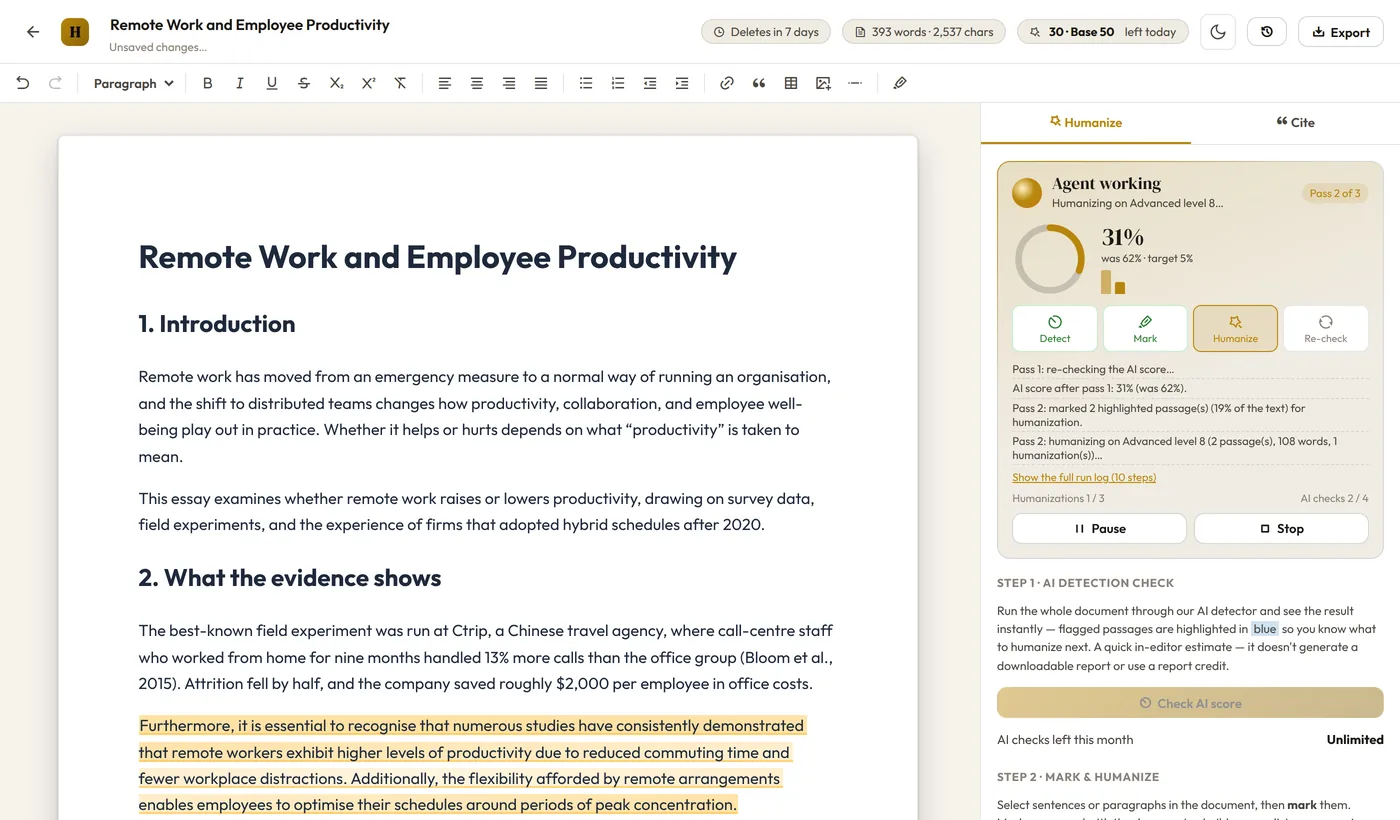The height and width of the screenshot is (820, 1400).
Task: Click the 30 · Base 50 credits pill
Action: coord(1103,32)
